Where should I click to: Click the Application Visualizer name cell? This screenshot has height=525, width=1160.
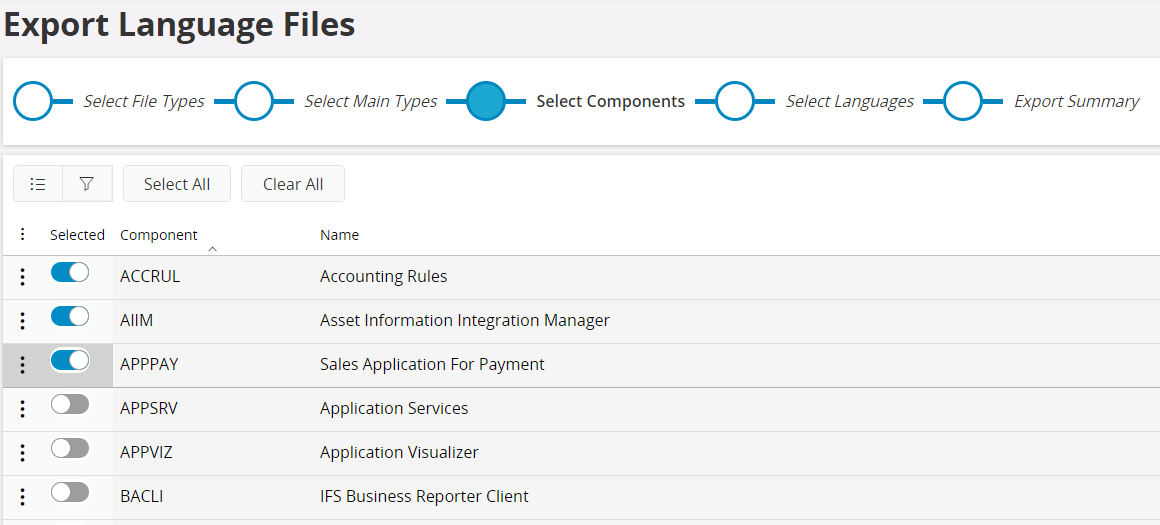click(399, 452)
